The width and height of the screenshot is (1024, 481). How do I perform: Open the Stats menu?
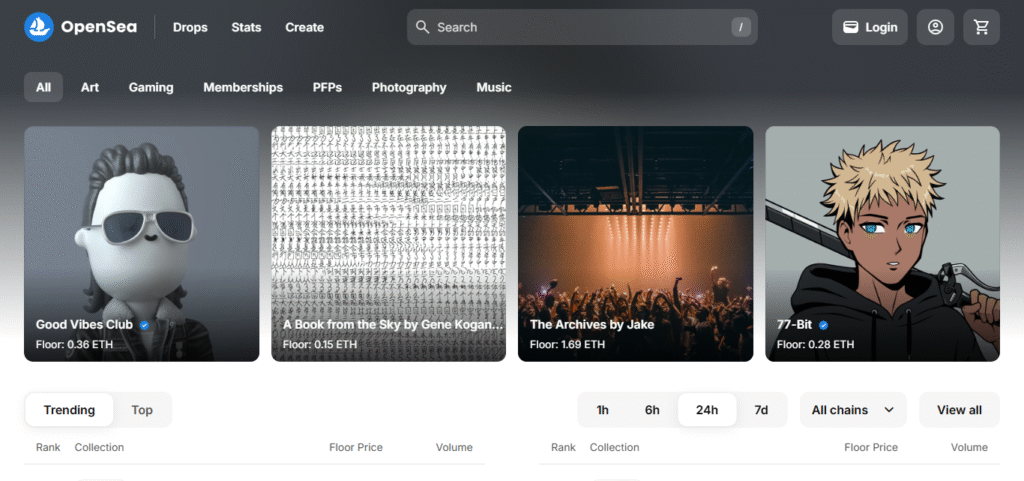click(246, 27)
